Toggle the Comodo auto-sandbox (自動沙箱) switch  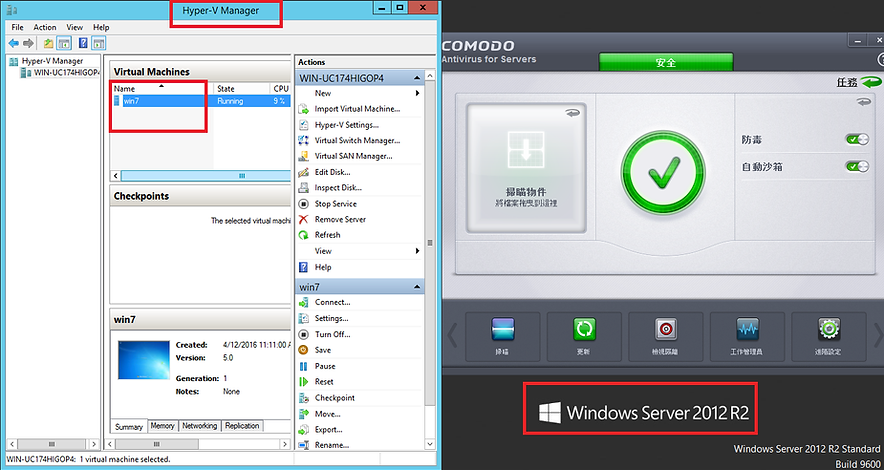[x=857, y=166]
